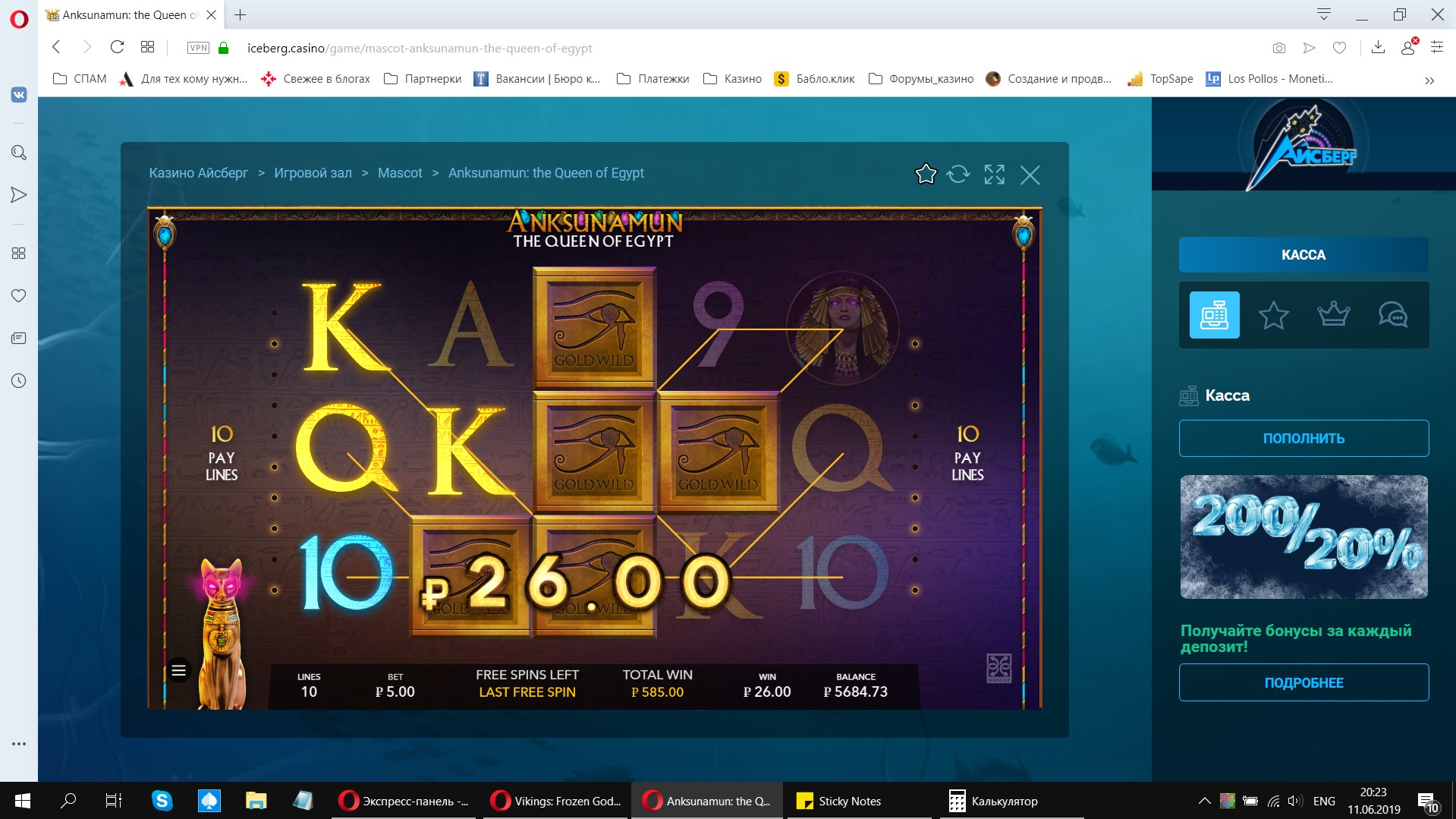
Task: Open Speed Dial from the sidebar grid icon
Action: (19, 253)
